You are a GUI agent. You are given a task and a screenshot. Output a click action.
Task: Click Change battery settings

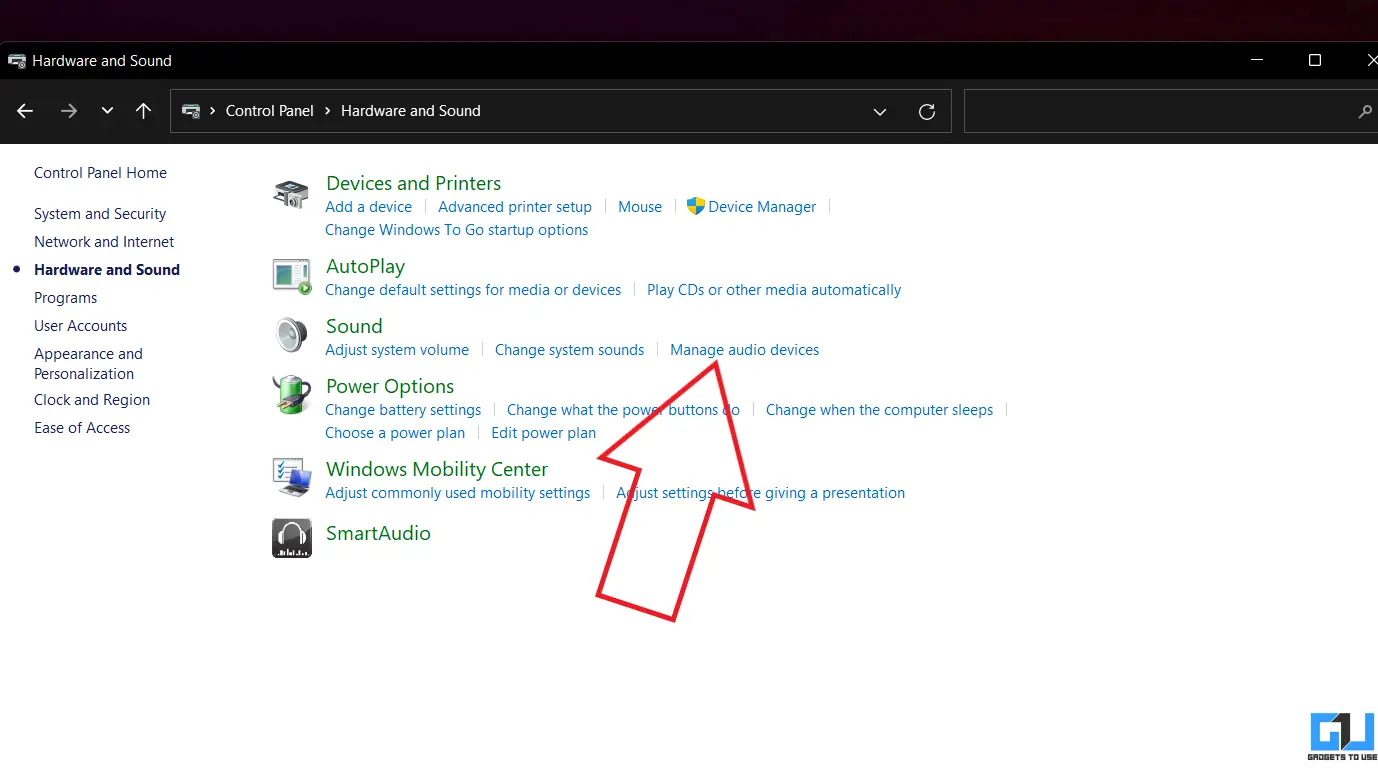click(x=403, y=410)
